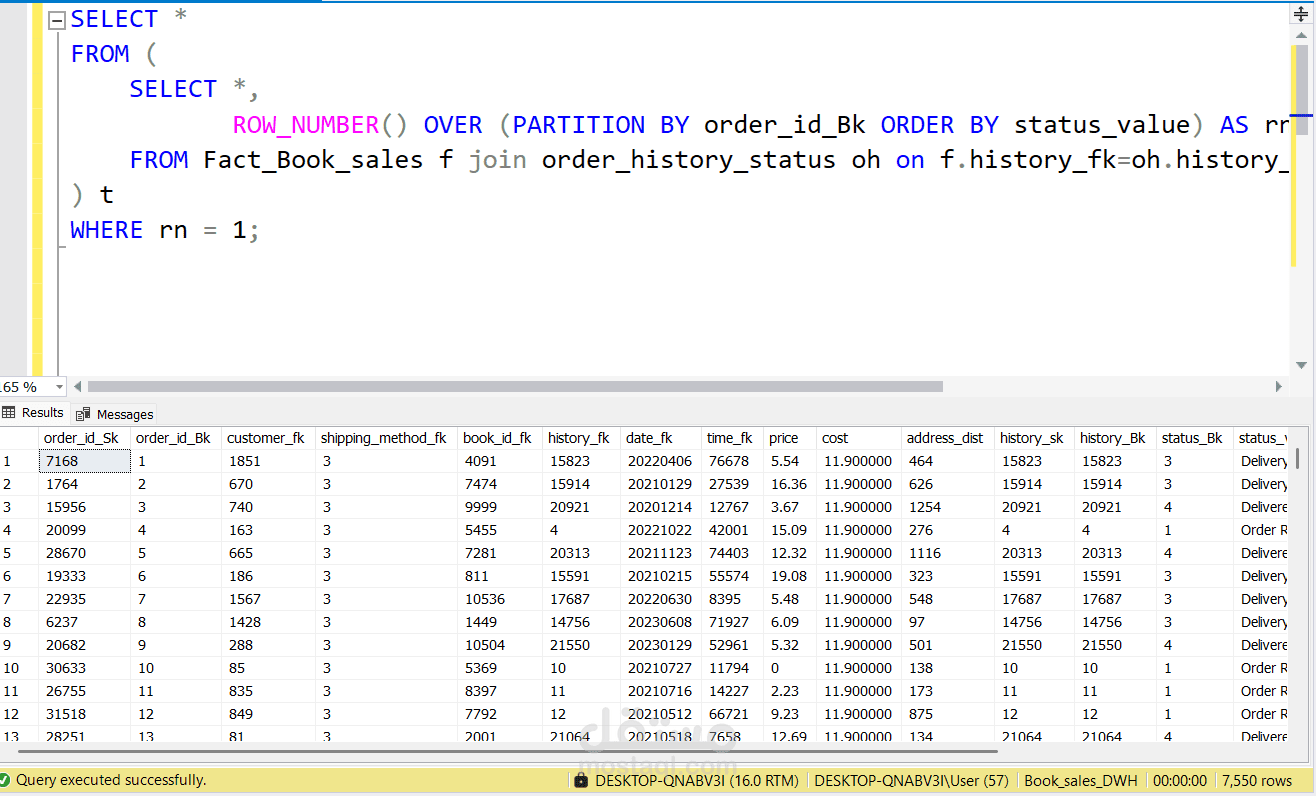Screen dimensions: 1316x796
Task: Select the status_Bk column header
Action: click(1192, 437)
